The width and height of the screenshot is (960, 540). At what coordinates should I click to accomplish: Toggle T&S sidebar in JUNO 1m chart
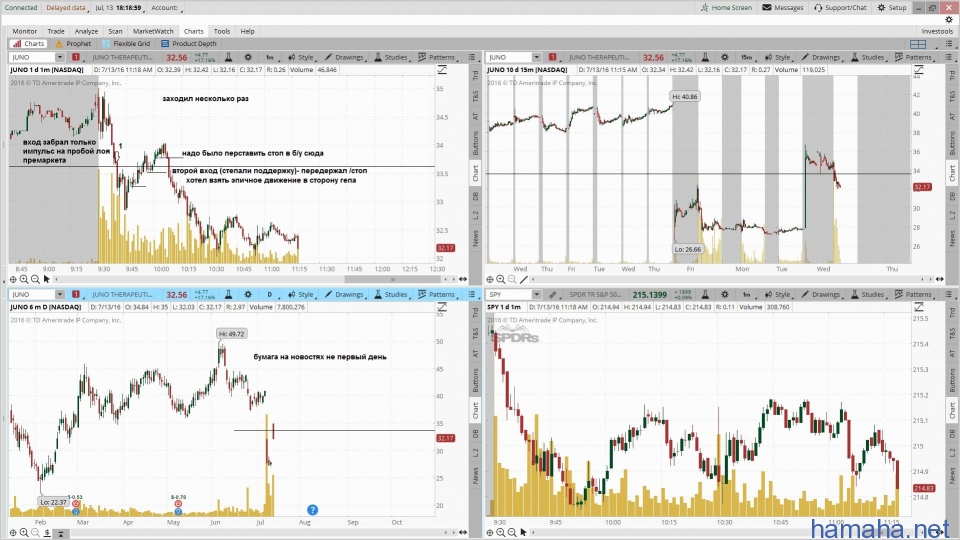[x=475, y=97]
